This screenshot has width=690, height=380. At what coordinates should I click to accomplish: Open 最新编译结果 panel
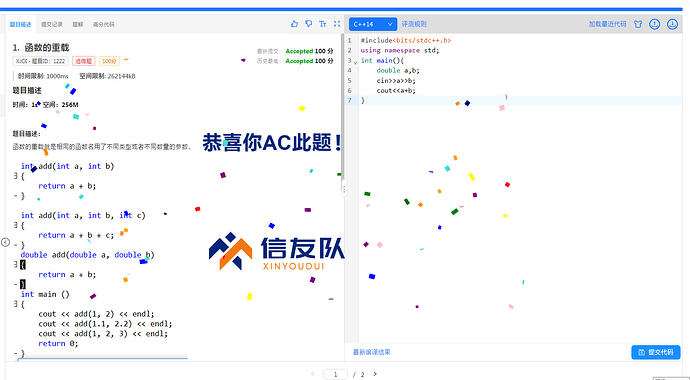(371, 352)
